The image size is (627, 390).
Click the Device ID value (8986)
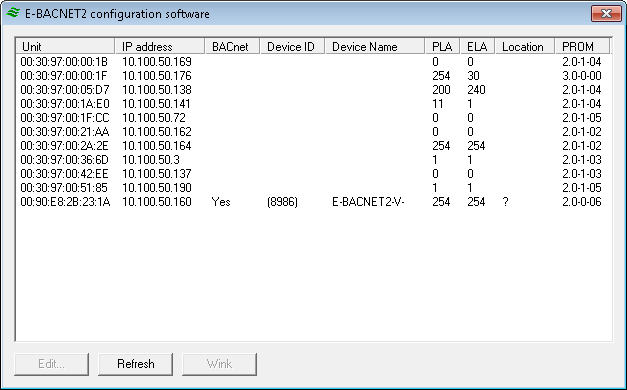click(282, 202)
